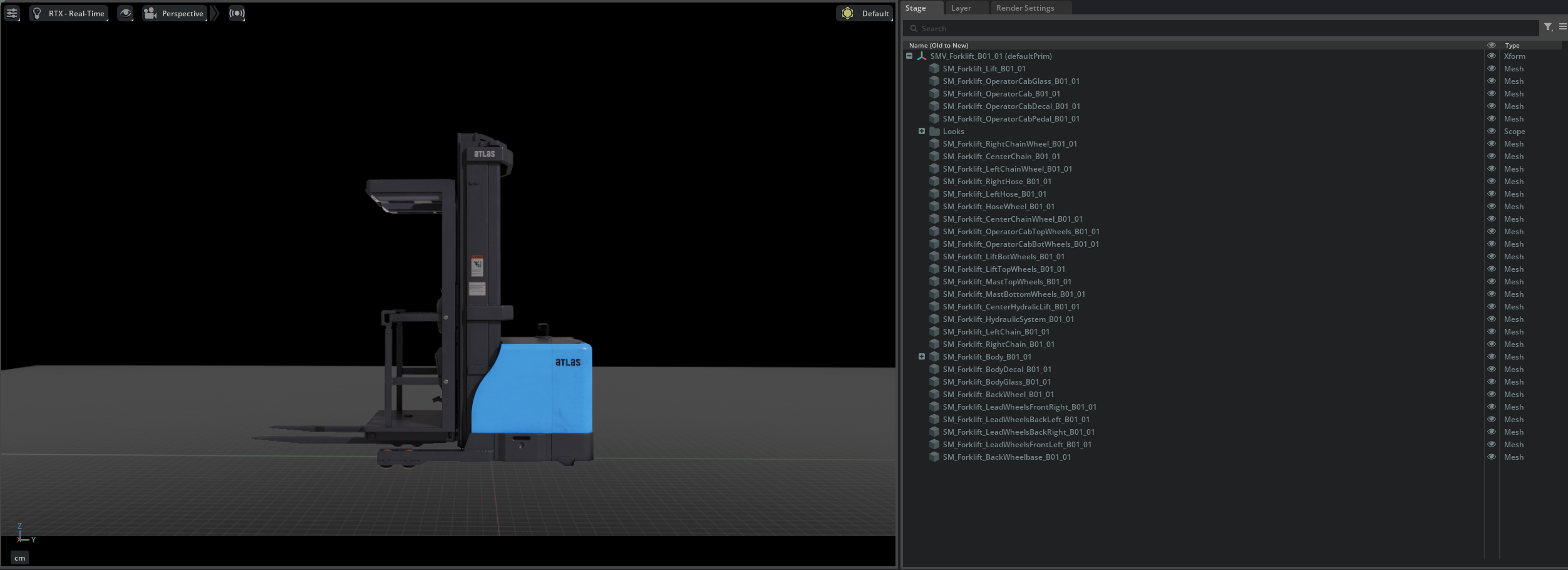Expand the Looks scope folder
This screenshot has width=1568, height=570.
pos(922,131)
